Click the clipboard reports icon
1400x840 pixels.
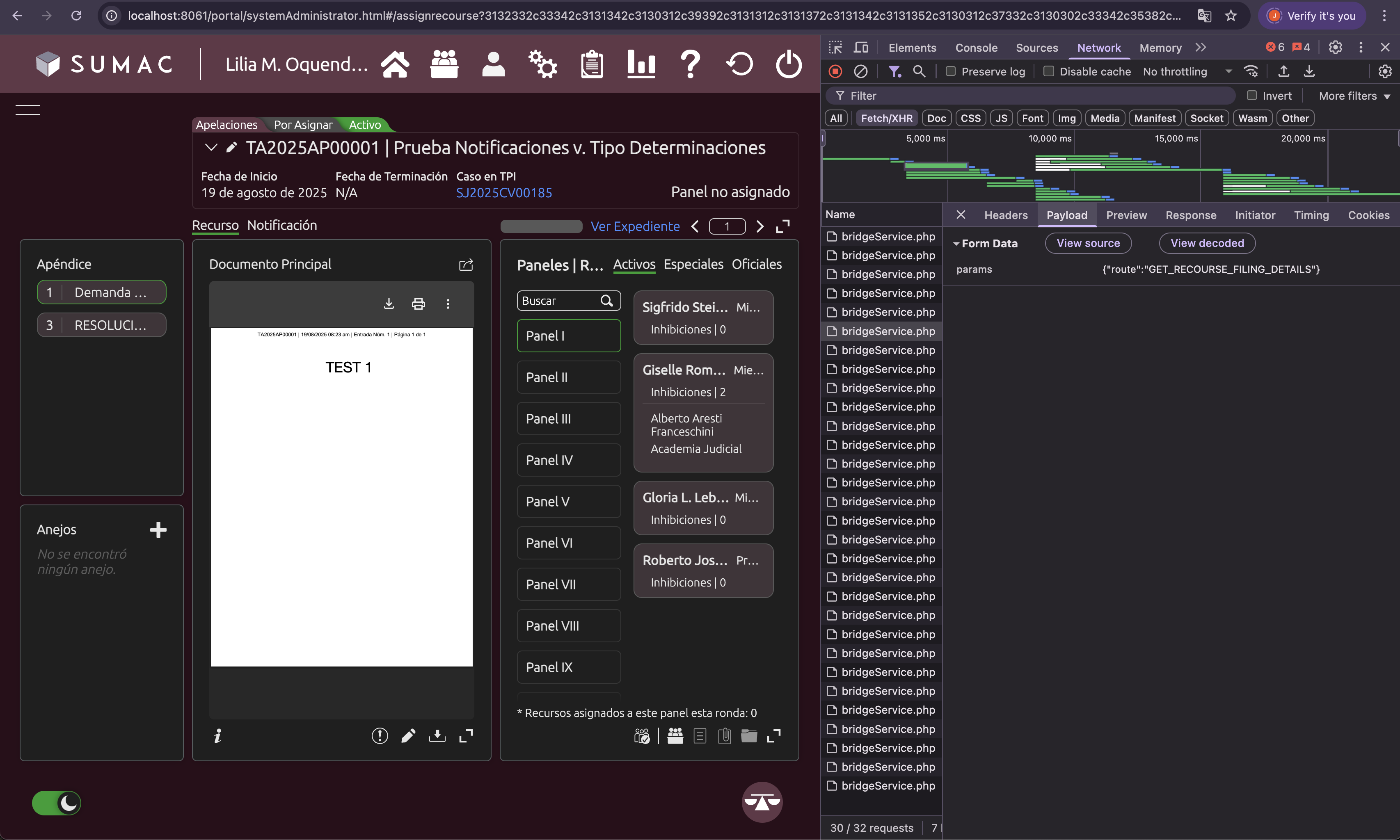click(592, 64)
